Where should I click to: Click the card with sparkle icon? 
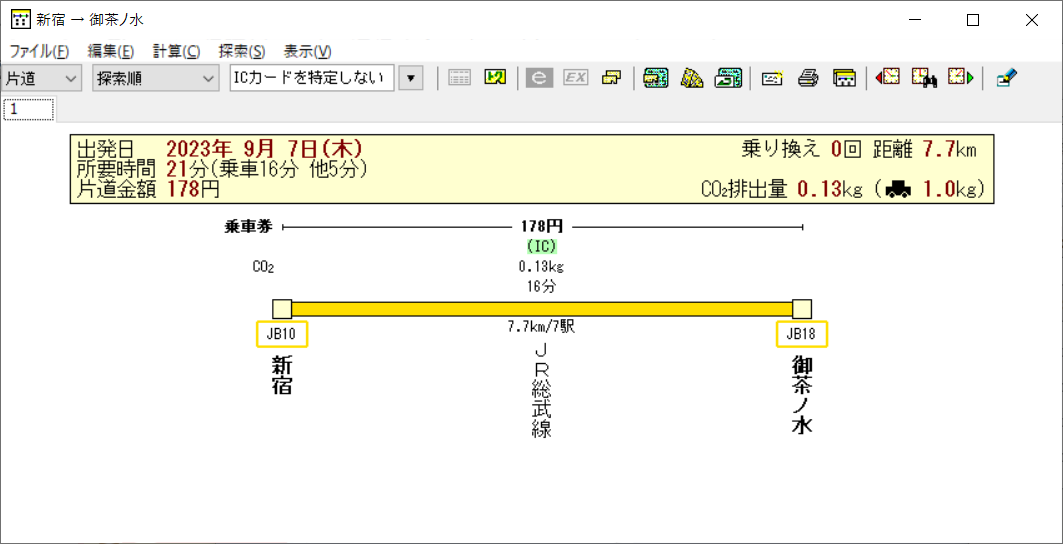(x=773, y=78)
